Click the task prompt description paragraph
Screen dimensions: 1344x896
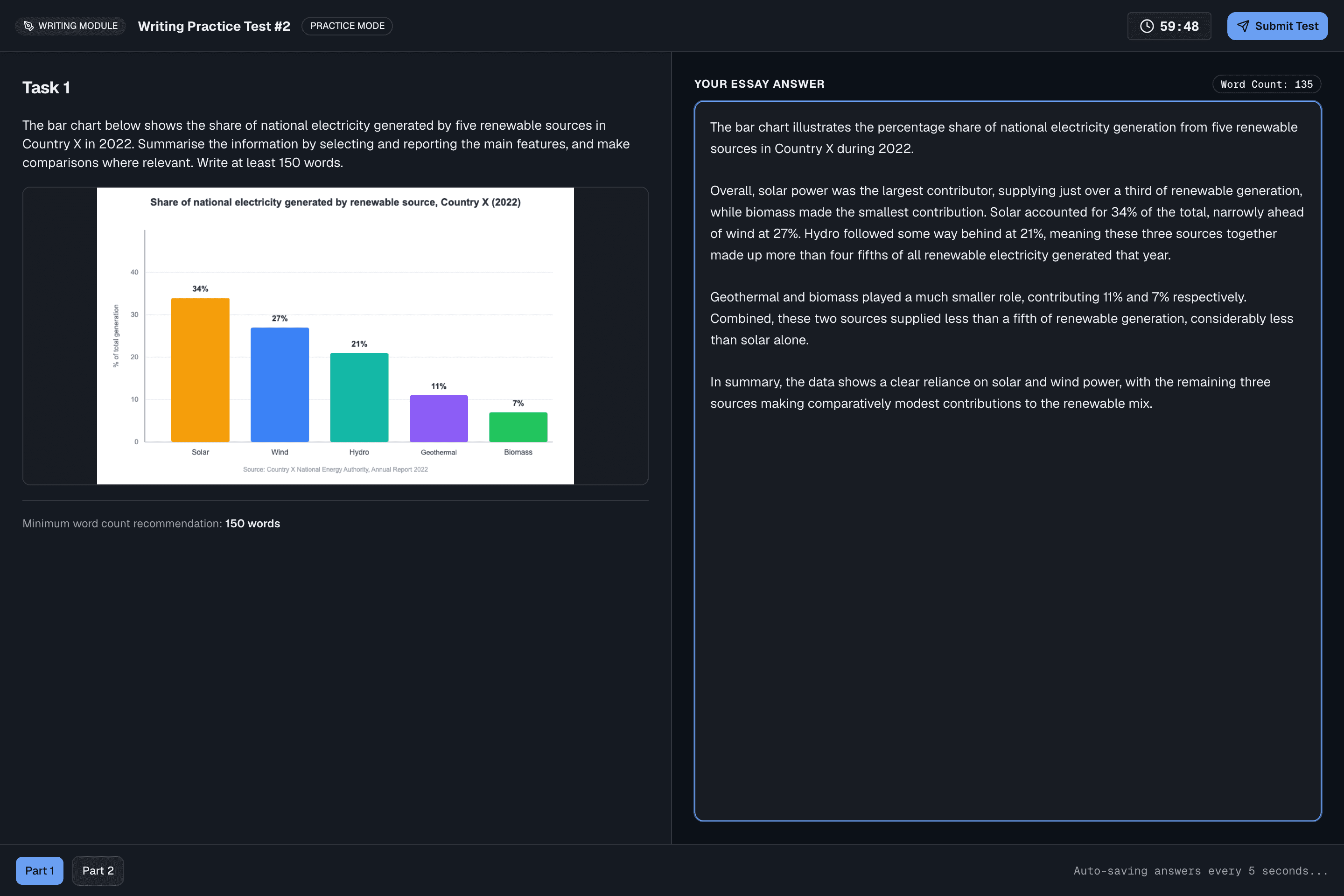point(326,144)
